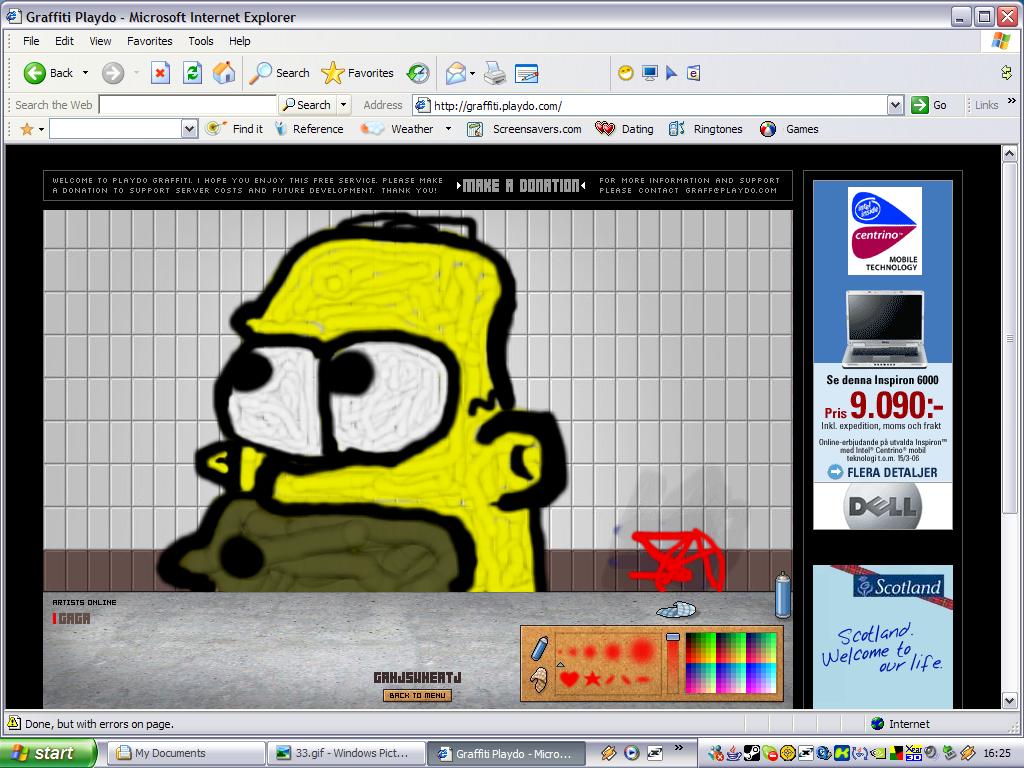Open the Help menu
Screen dimensions: 1024x768
pos(239,40)
